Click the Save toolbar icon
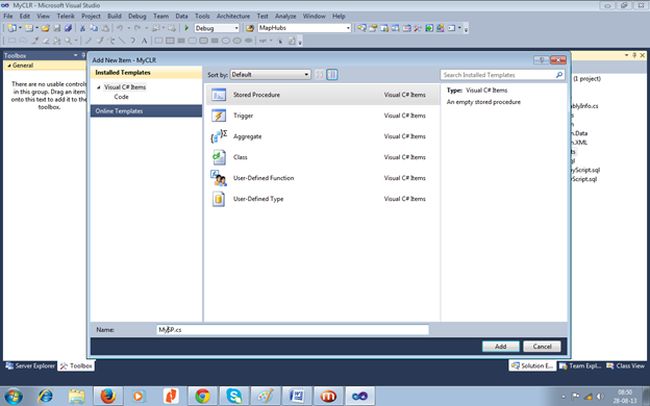The height and width of the screenshot is (406, 650). click(57, 28)
